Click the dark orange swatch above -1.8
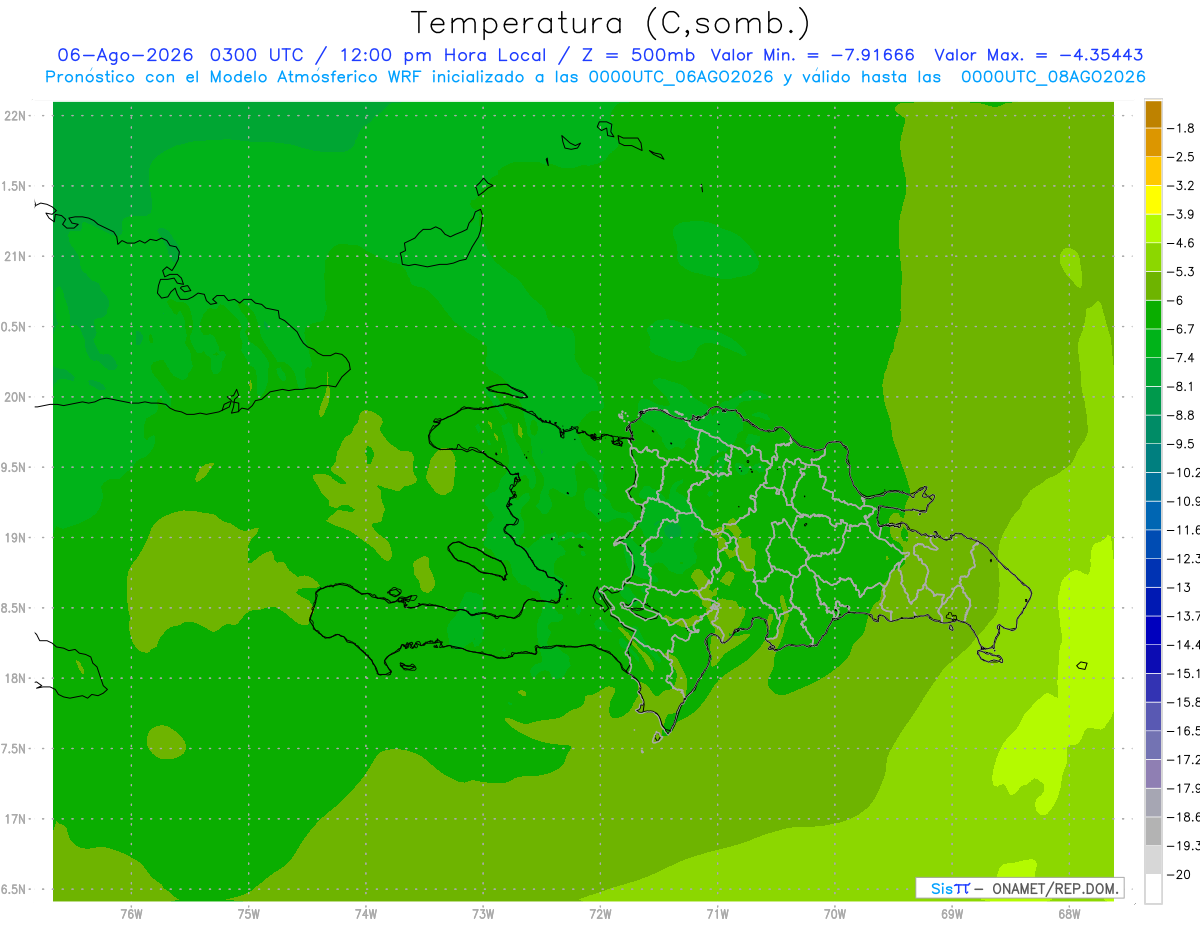The width and height of the screenshot is (1200, 927). (x=1153, y=114)
